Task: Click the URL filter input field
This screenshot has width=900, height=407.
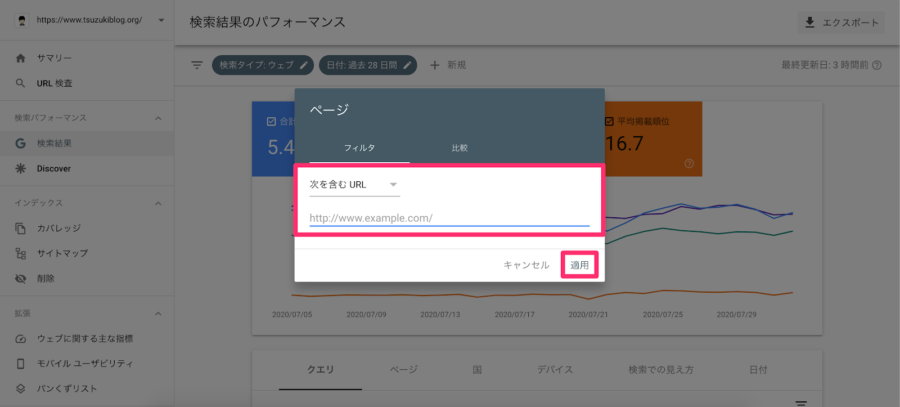Action: (x=449, y=218)
